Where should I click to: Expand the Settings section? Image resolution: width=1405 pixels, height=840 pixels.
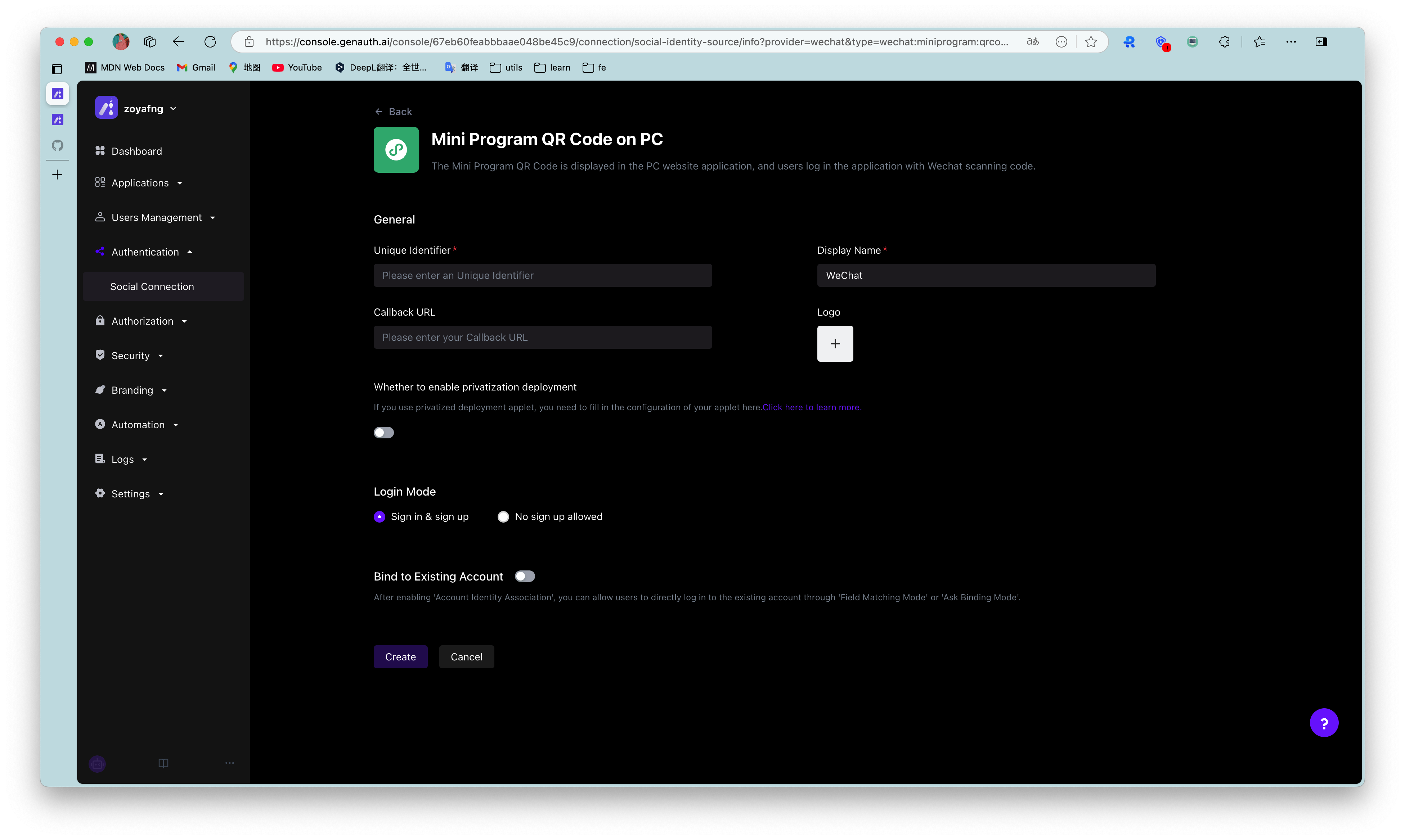click(130, 493)
